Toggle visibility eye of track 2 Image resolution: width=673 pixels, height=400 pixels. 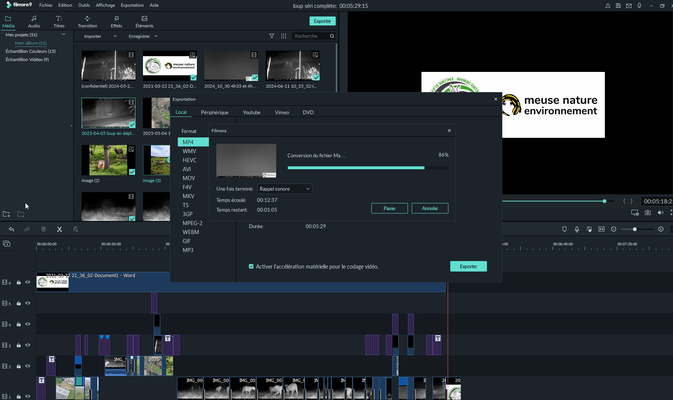(x=27, y=366)
